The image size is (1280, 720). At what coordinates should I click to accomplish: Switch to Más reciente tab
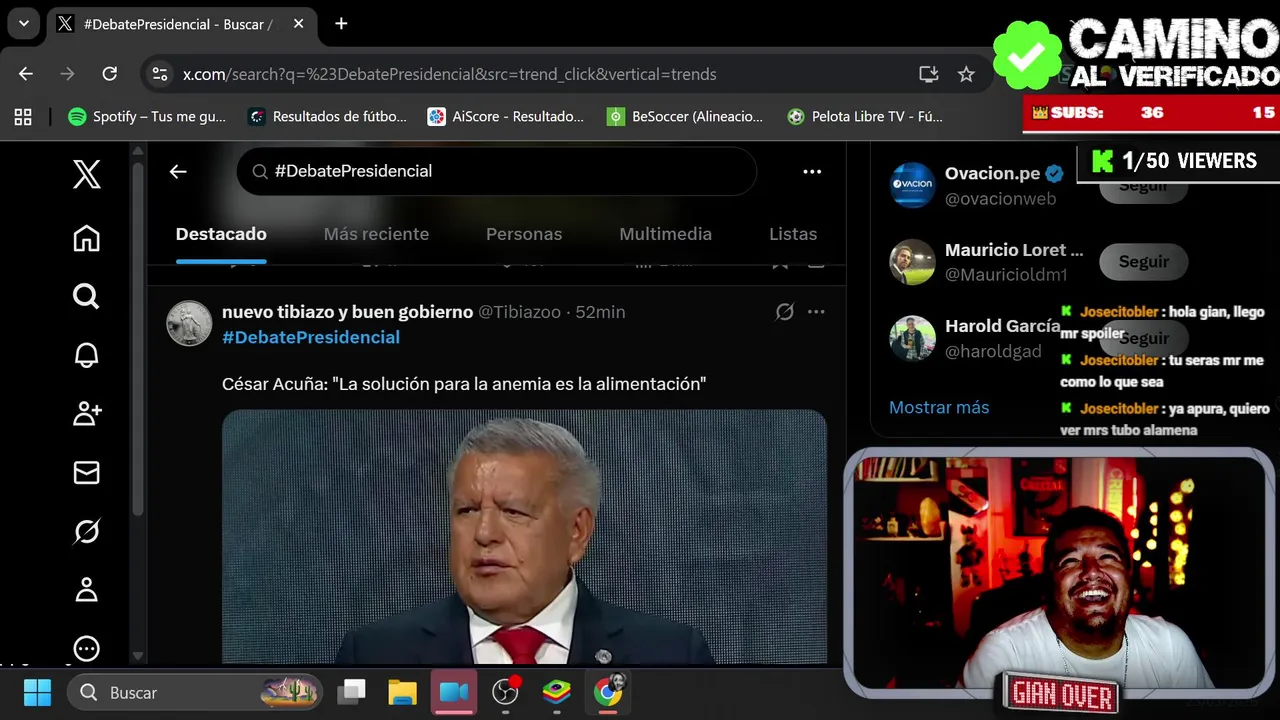tap(376, 234)
